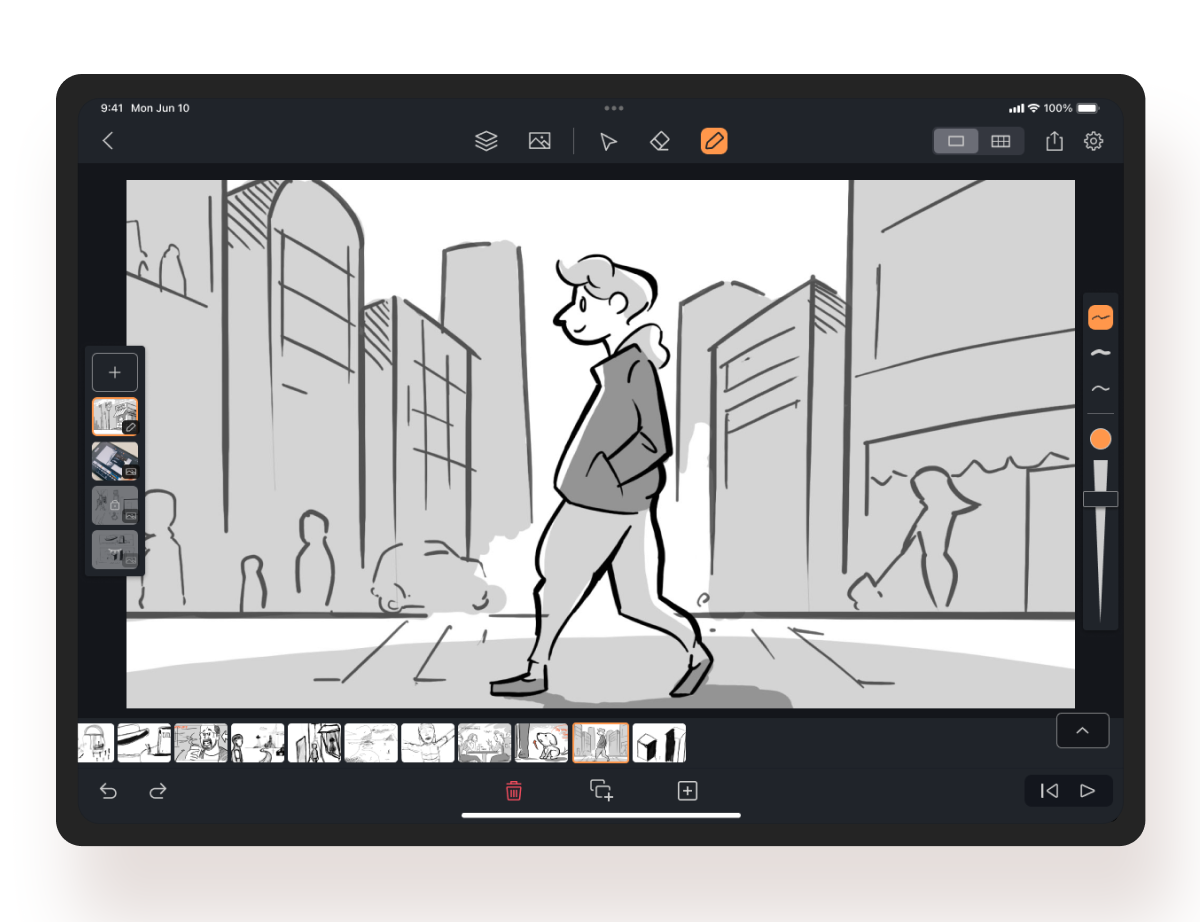Open the settings gear
Image resolution: width=1200 pixels, height=922 pixels.
1094,141
